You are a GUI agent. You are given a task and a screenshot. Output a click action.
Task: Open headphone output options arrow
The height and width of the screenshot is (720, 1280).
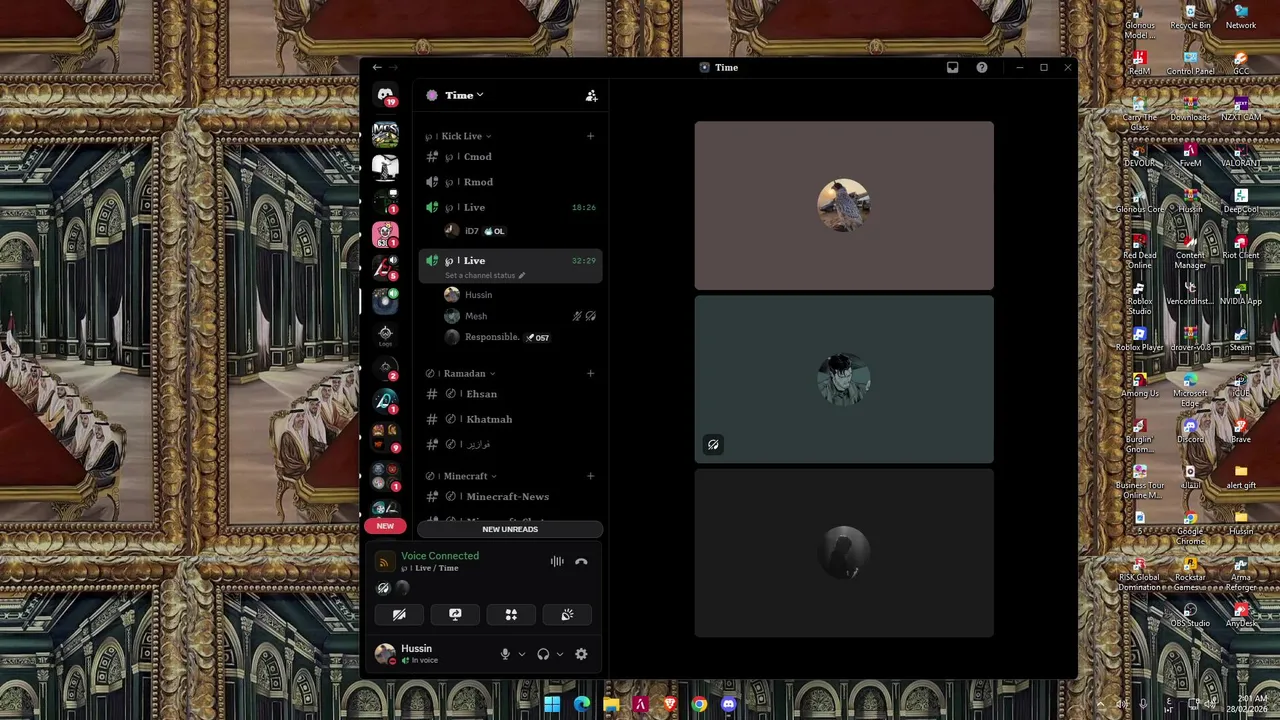tap(560, 654)
